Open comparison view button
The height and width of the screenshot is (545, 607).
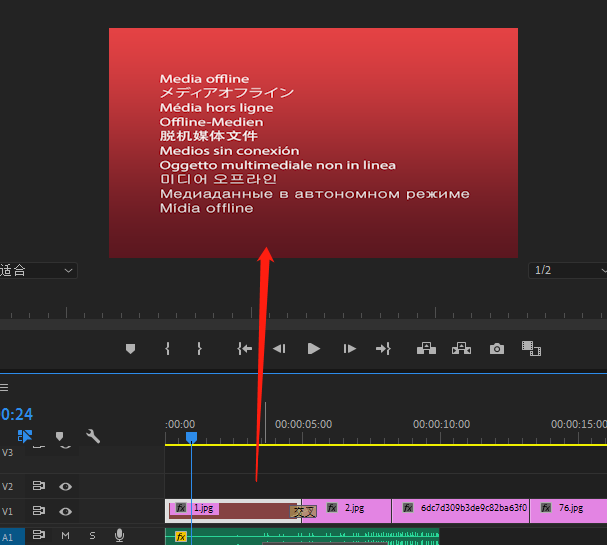[531, 348]
